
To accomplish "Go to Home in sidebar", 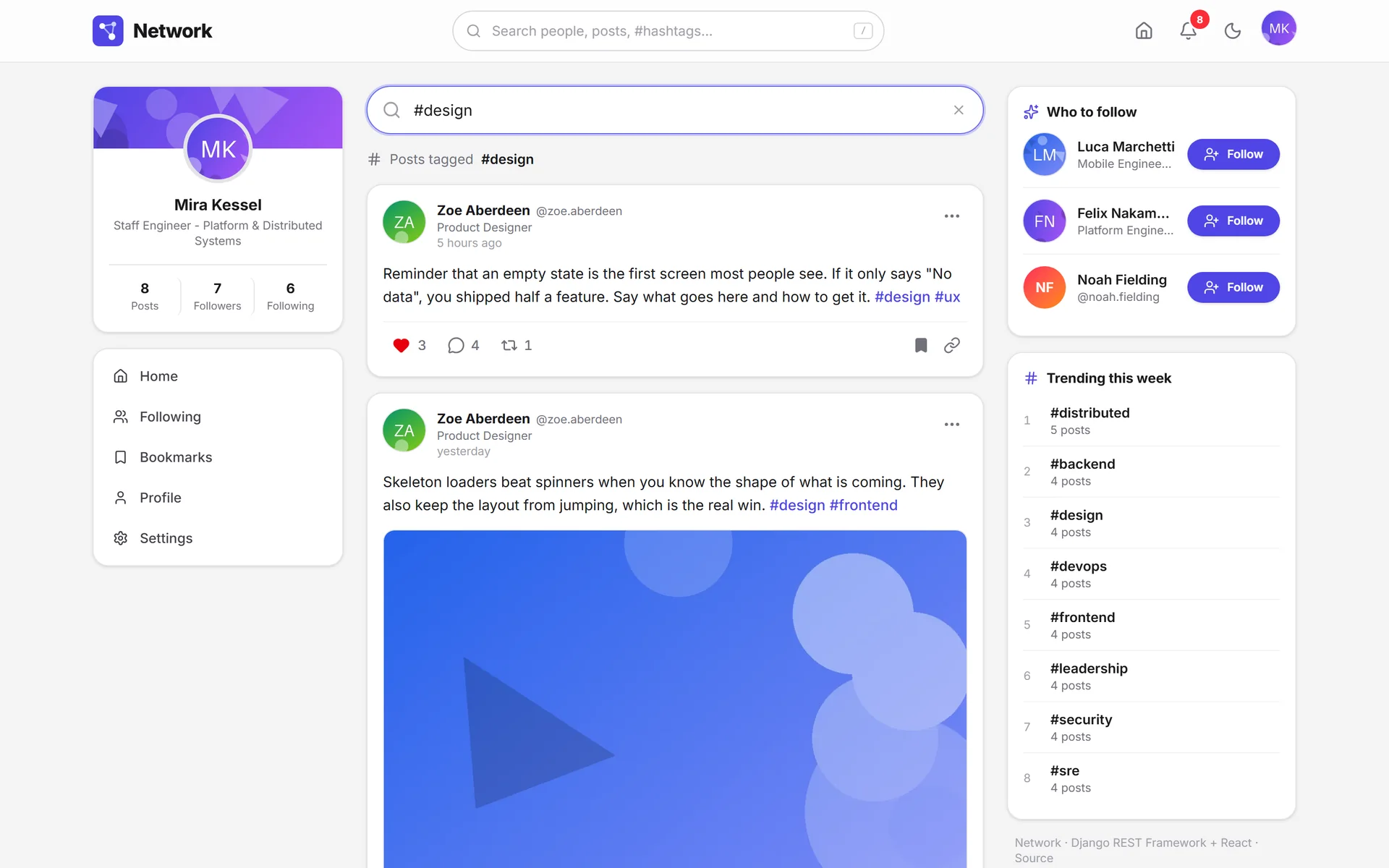I will (x=218, y=376).
